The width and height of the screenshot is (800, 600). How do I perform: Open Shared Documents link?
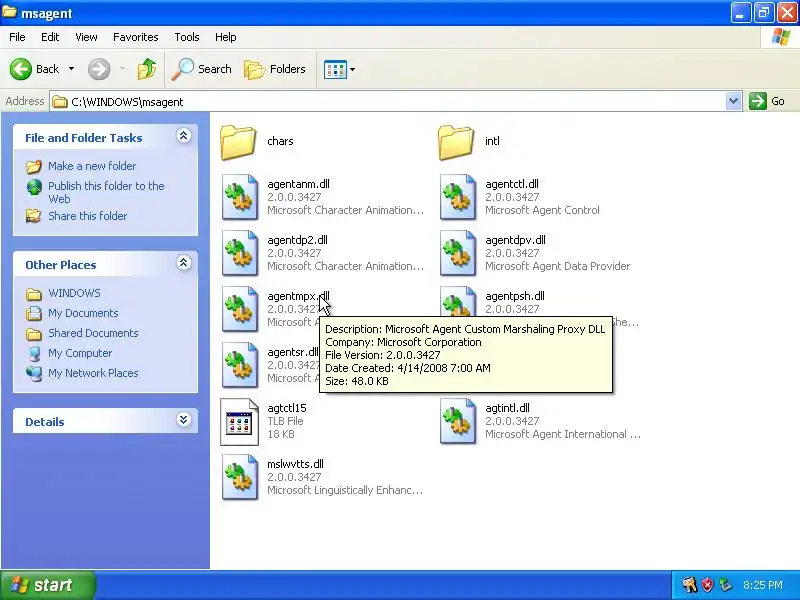tap(93, 333)
